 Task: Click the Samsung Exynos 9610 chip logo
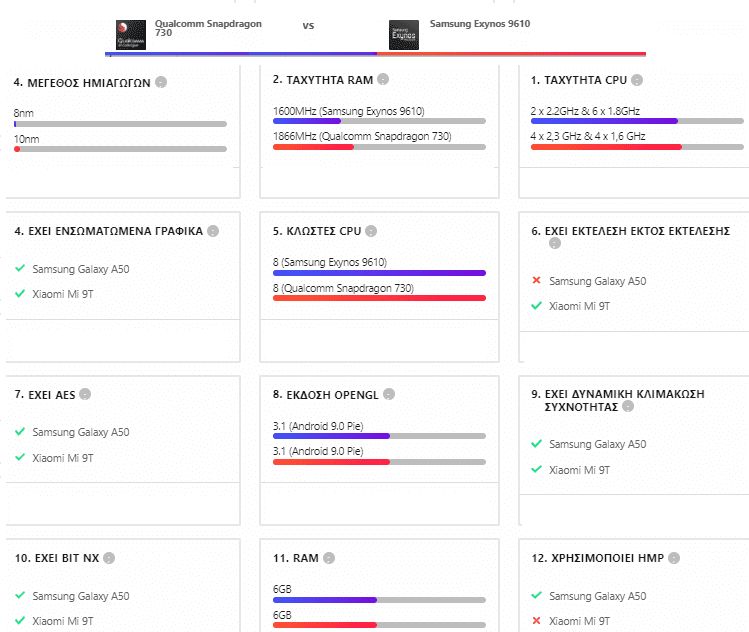pos(404,35)
